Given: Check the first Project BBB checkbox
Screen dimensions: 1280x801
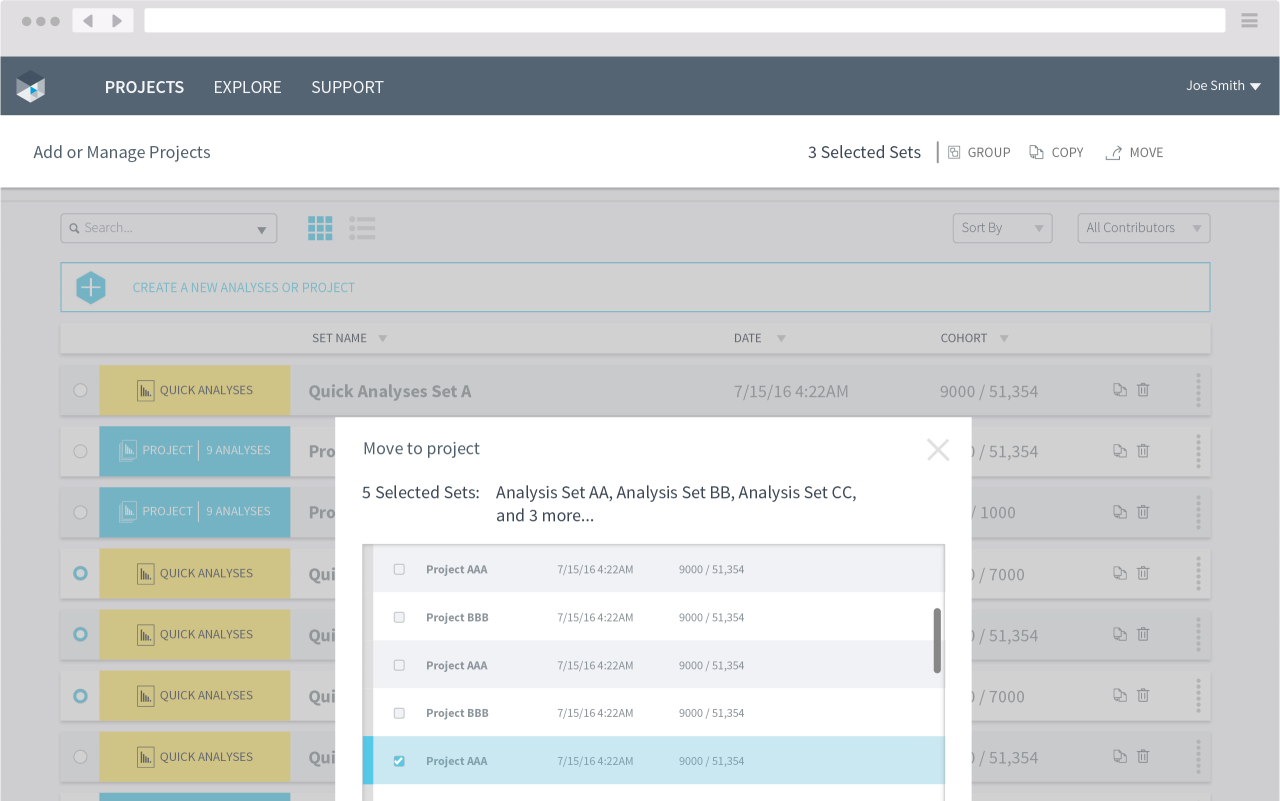Looking at the screenshot, I should pyautogui.click(x=399, y=618).
